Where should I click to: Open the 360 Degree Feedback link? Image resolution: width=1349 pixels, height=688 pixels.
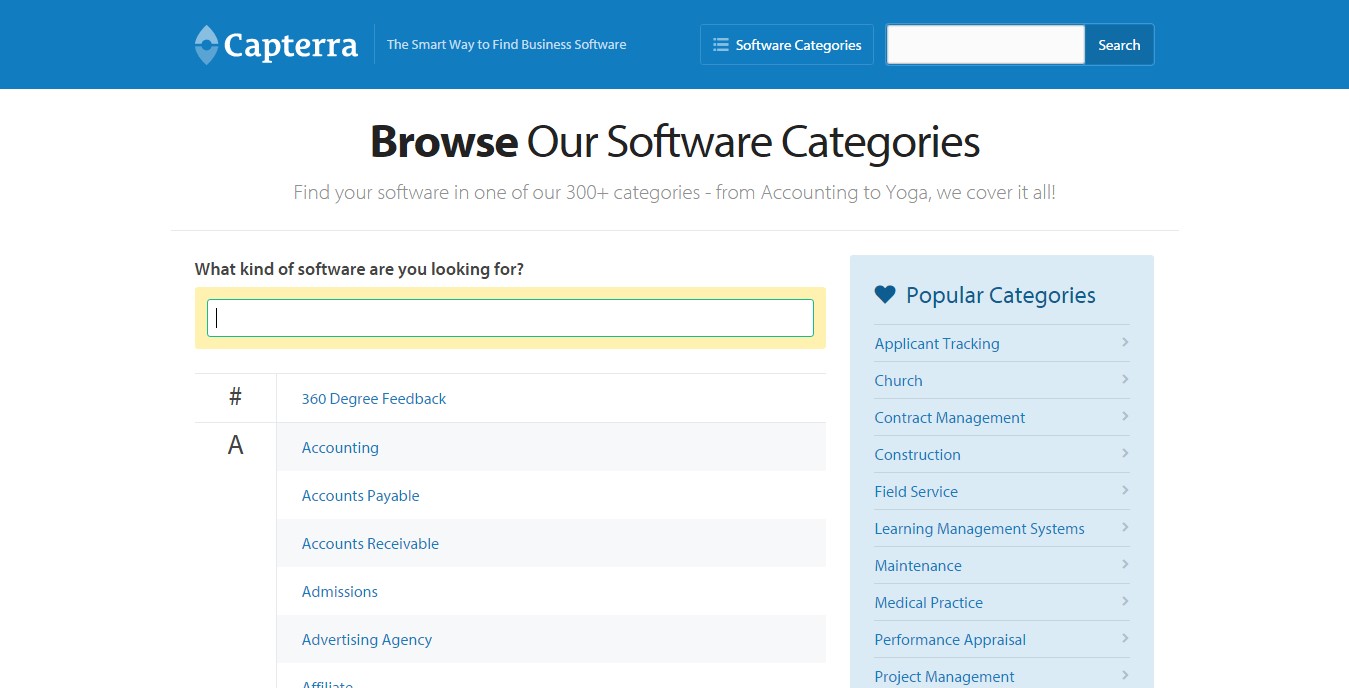373,398
